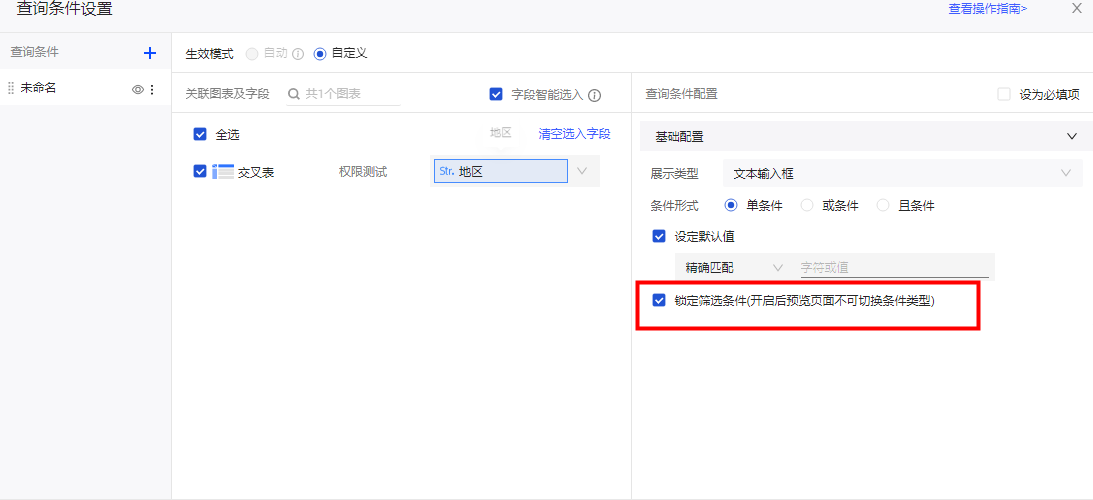
Task: Collapse the 基础配置 section
Action: [1071, 136]
